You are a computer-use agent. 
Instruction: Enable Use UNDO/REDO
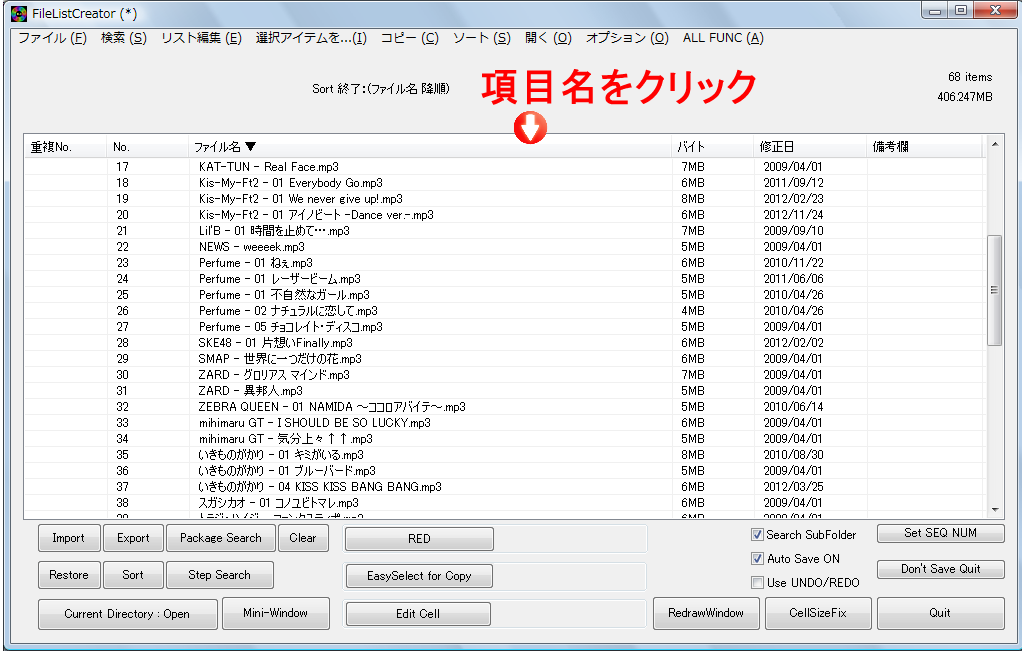(x=758, y=583)
